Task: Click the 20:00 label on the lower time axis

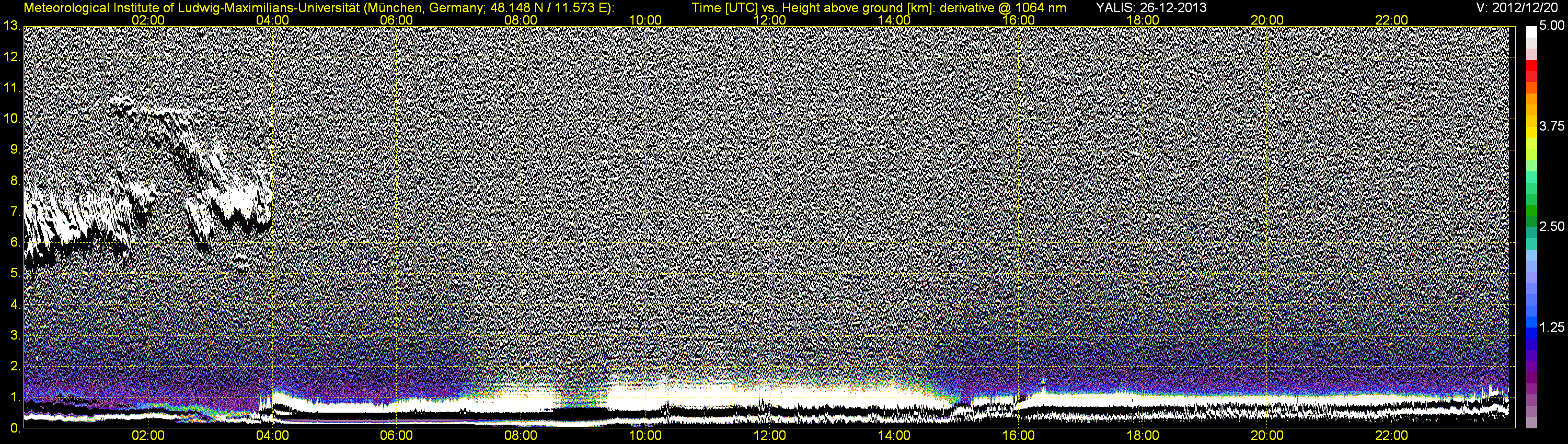Action: 1267,436
